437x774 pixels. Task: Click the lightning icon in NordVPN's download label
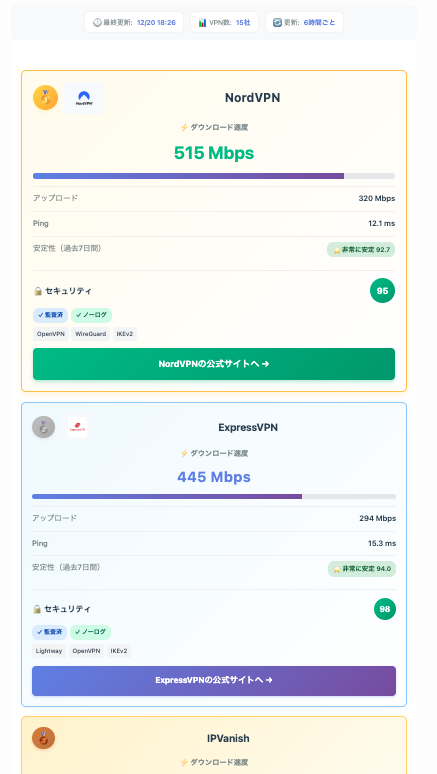pyautogui.click(x=184, y=127)
